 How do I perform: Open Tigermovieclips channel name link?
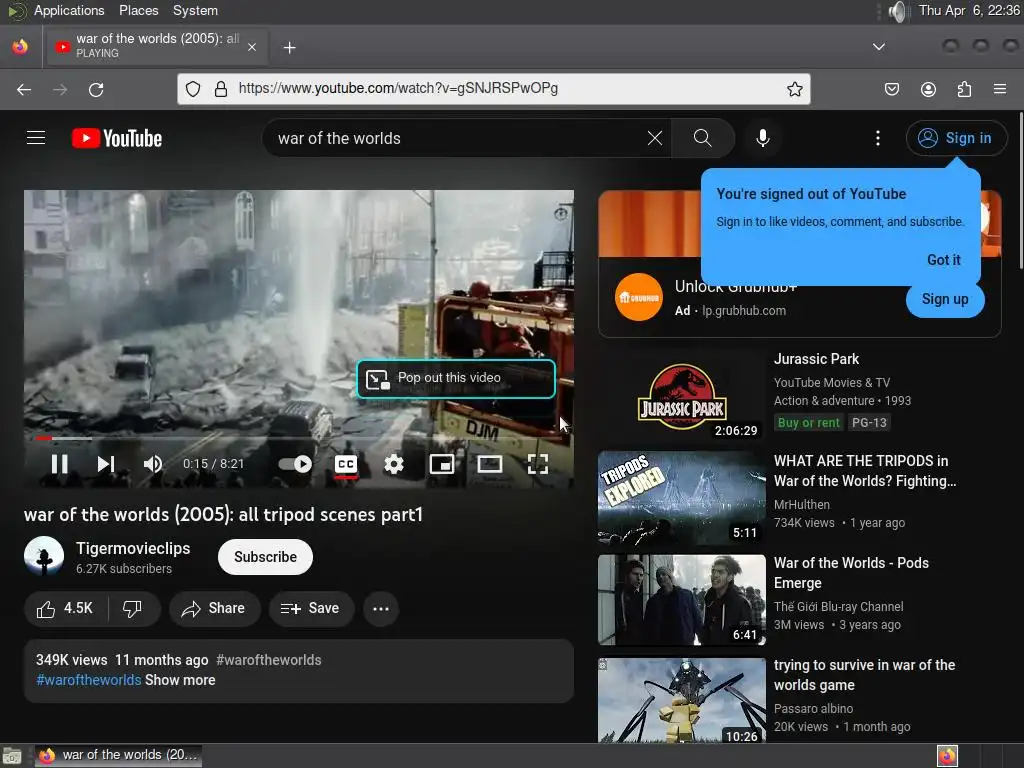(133, 549)
